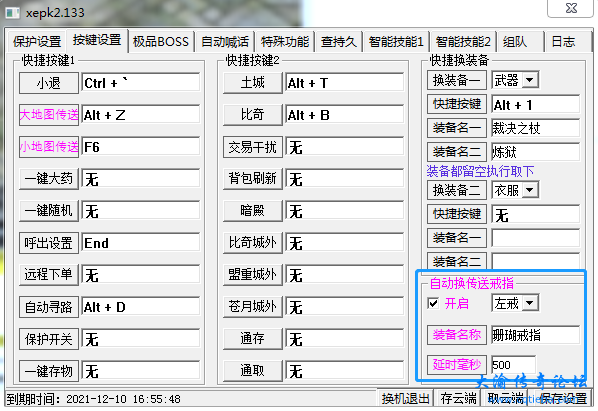Select the 按键设置 tab
Viewport: 598px width, 411px height.
[x=97, y=40]
